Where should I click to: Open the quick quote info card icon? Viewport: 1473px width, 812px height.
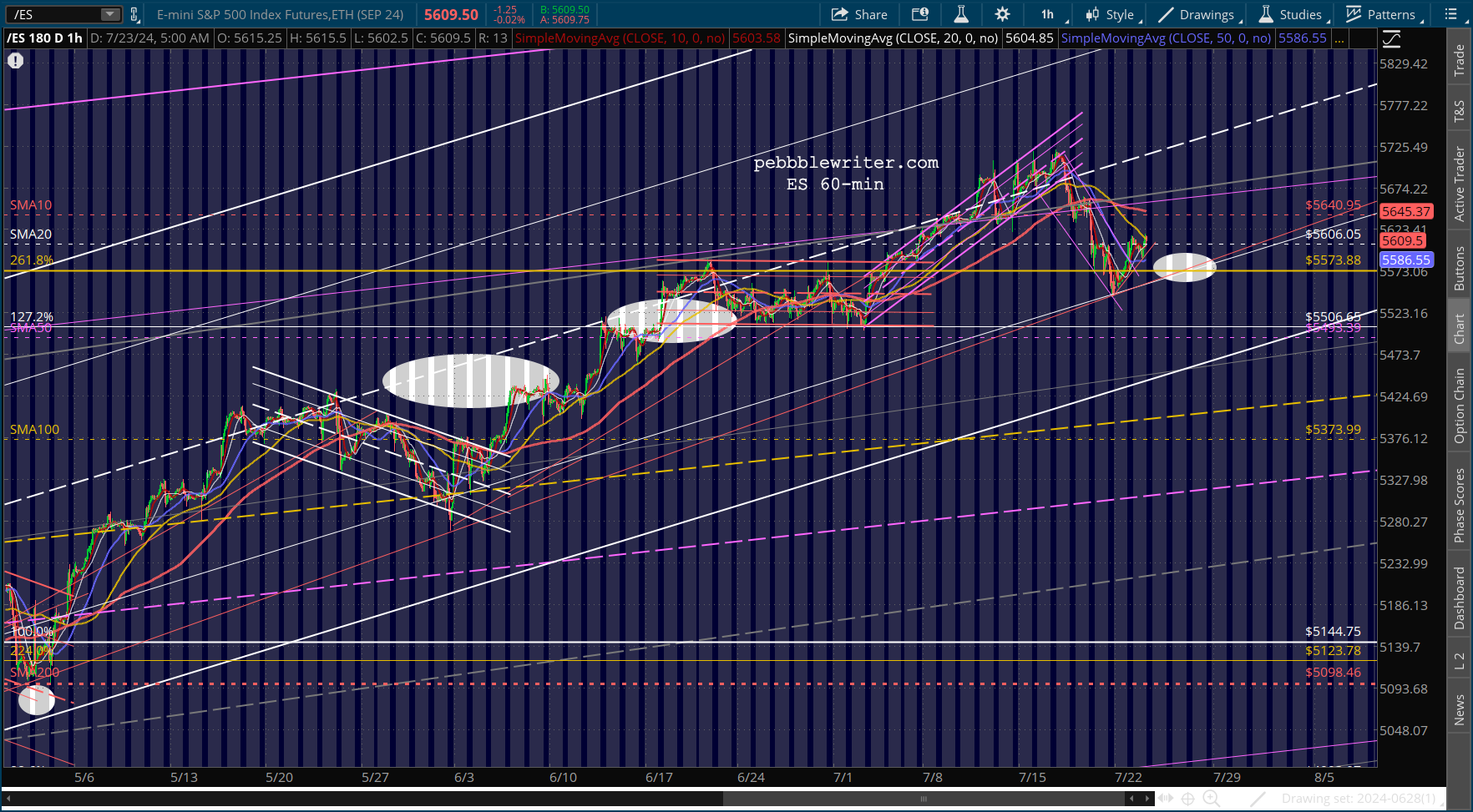point(920,14)
